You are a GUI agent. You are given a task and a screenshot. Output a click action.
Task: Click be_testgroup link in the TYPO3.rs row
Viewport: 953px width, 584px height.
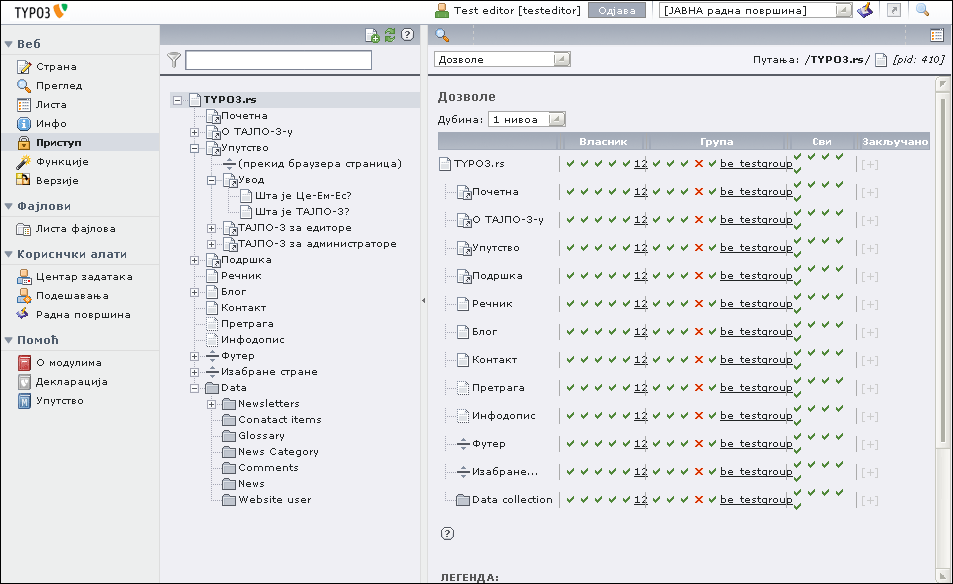(756, 163)
